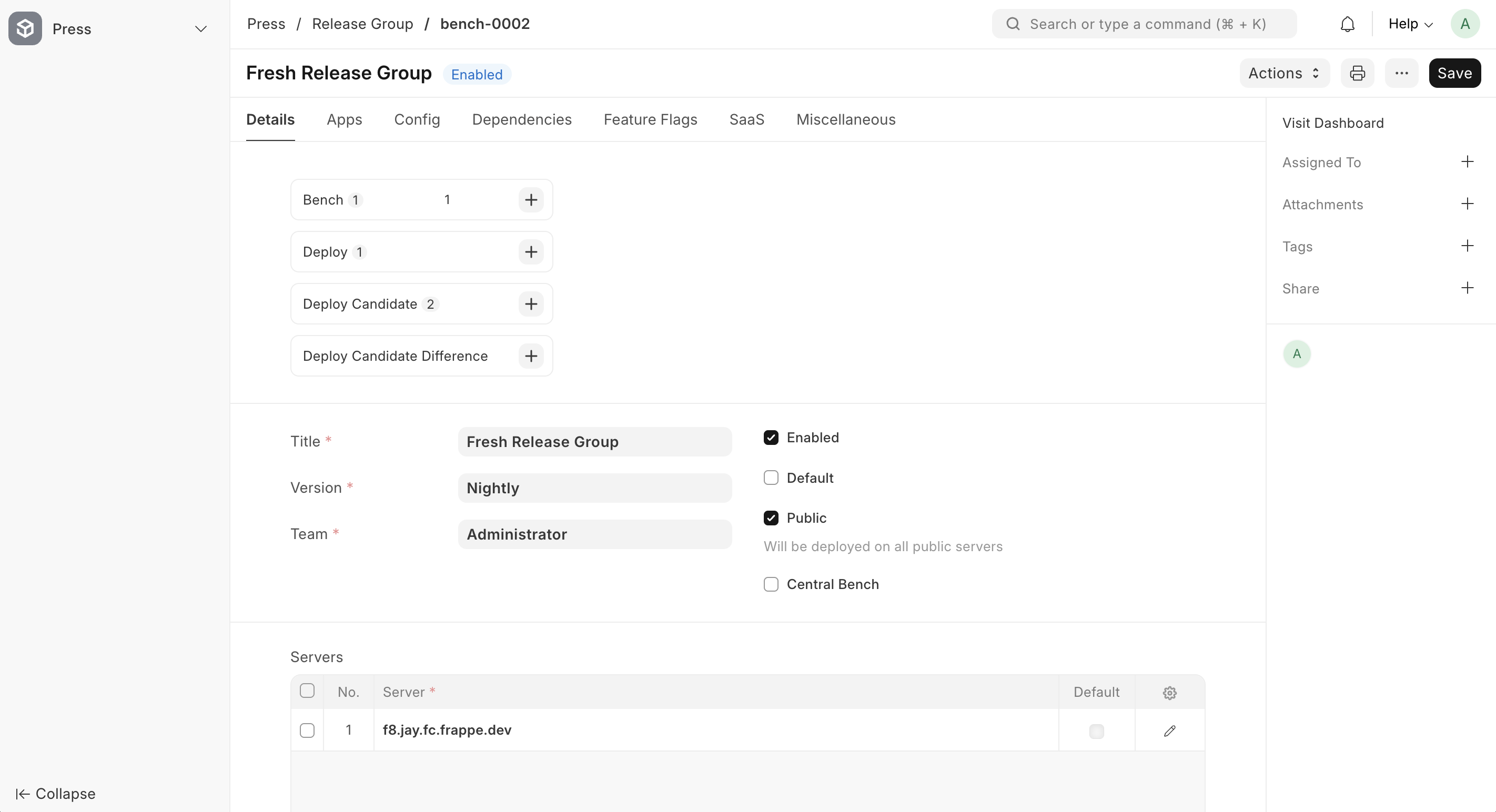Viewport: 1496px width, 812px height.
Task: Edit the f8.jay.fc.frappe.dev row with pencil icon
Action: pos(1170,730)
